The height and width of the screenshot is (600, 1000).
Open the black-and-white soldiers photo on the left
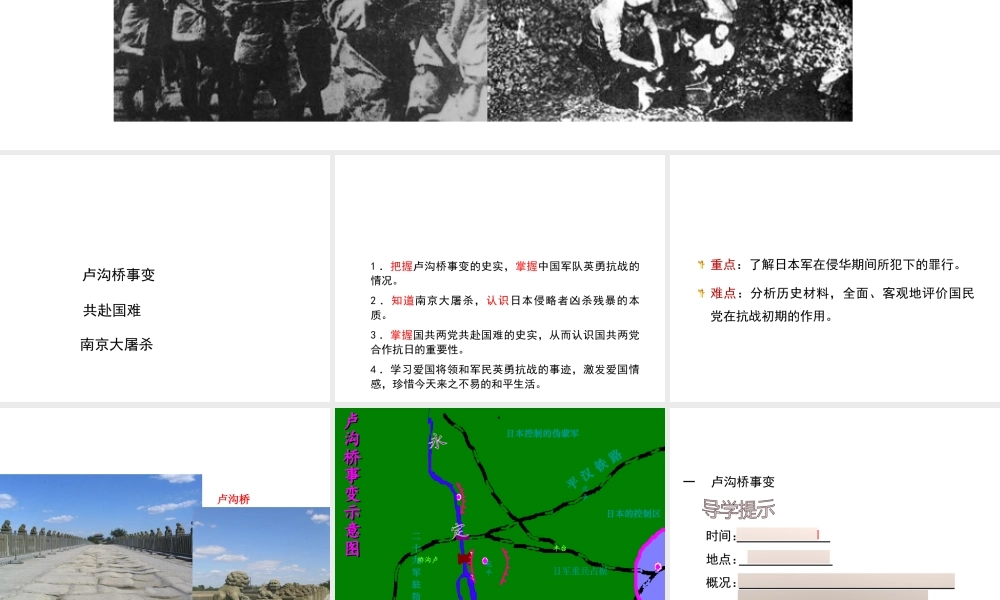point(300,61)
